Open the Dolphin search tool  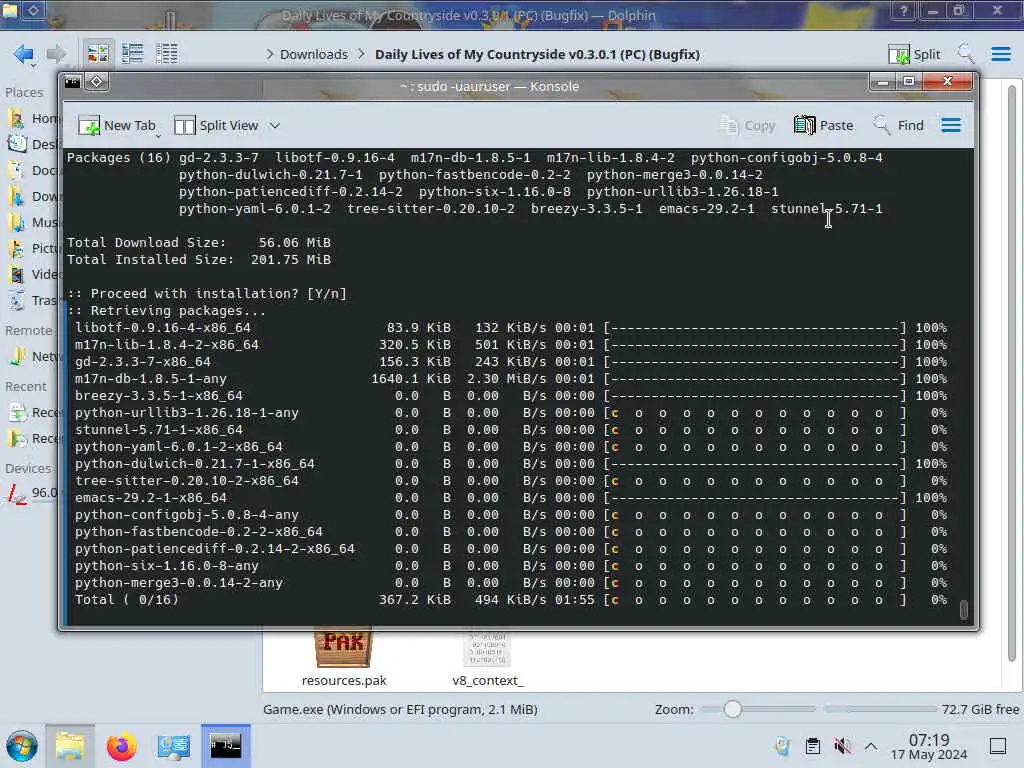point(965,54)
